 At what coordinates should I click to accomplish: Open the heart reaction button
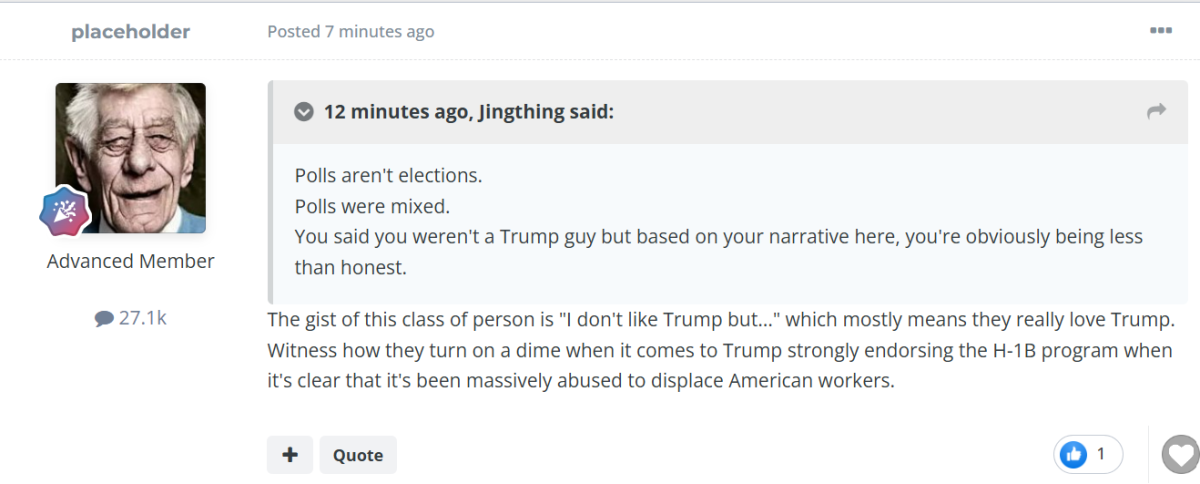click(1181, 455)
